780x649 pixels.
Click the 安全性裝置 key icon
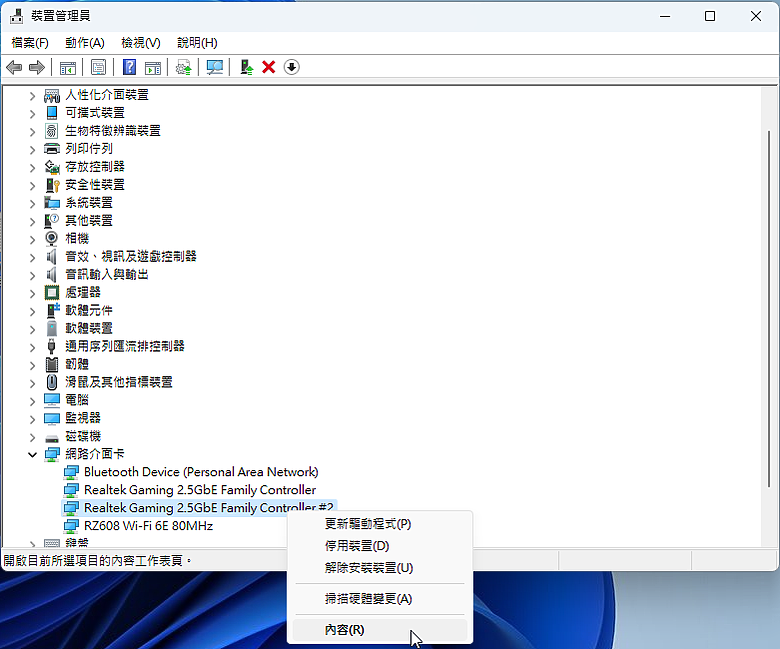[x=52, y=185]
